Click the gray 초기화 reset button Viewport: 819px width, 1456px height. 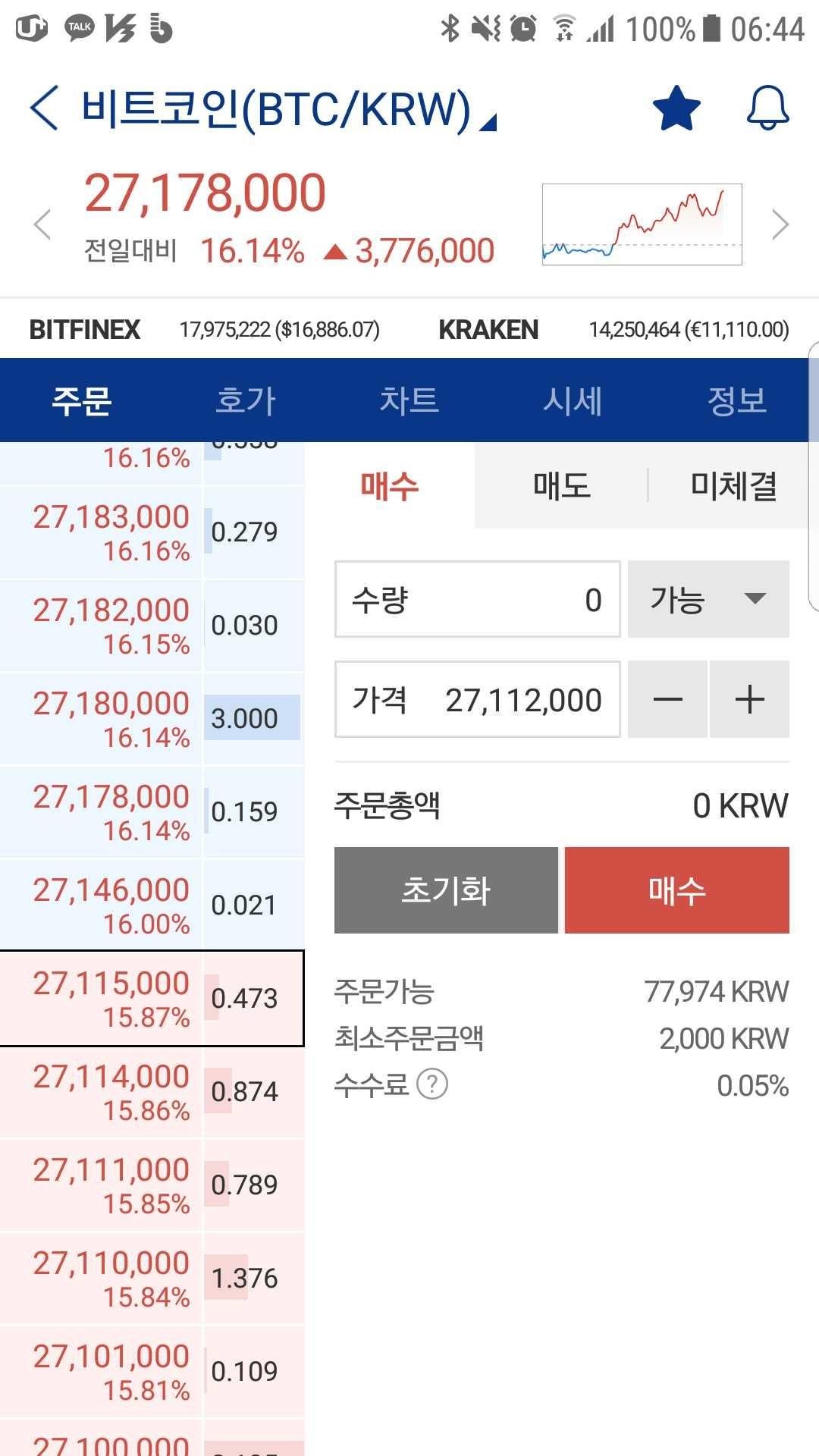446,890
